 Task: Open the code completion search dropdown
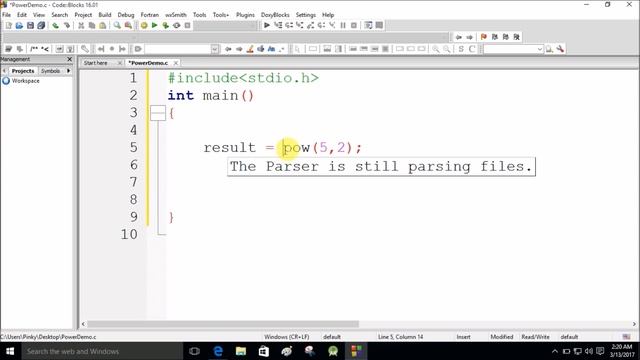click(215, 49)
